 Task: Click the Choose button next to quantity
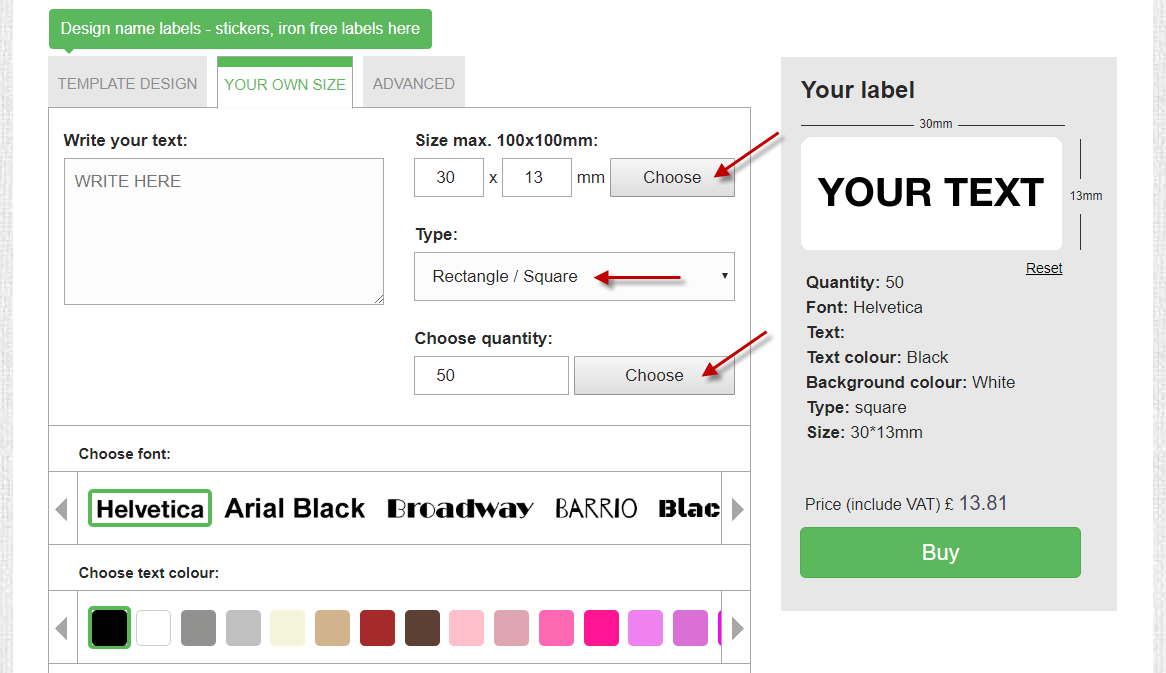pyautogui.click(x=654, y=376)
